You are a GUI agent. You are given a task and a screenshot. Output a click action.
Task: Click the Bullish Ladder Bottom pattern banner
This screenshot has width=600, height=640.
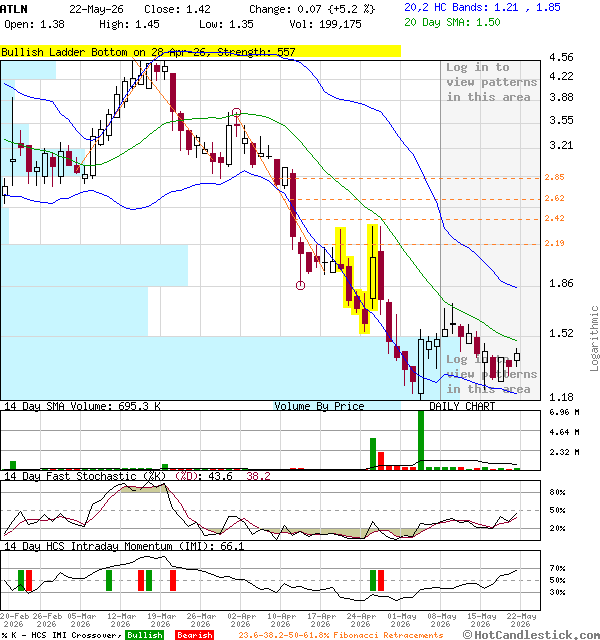pyautogui.click(x=200, y=52)
